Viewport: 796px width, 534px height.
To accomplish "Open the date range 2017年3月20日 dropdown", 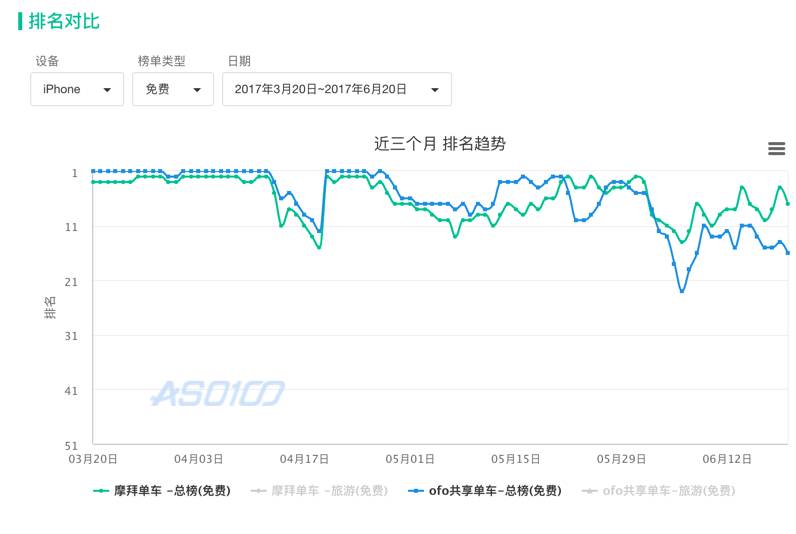I will (x=337, y=89).
